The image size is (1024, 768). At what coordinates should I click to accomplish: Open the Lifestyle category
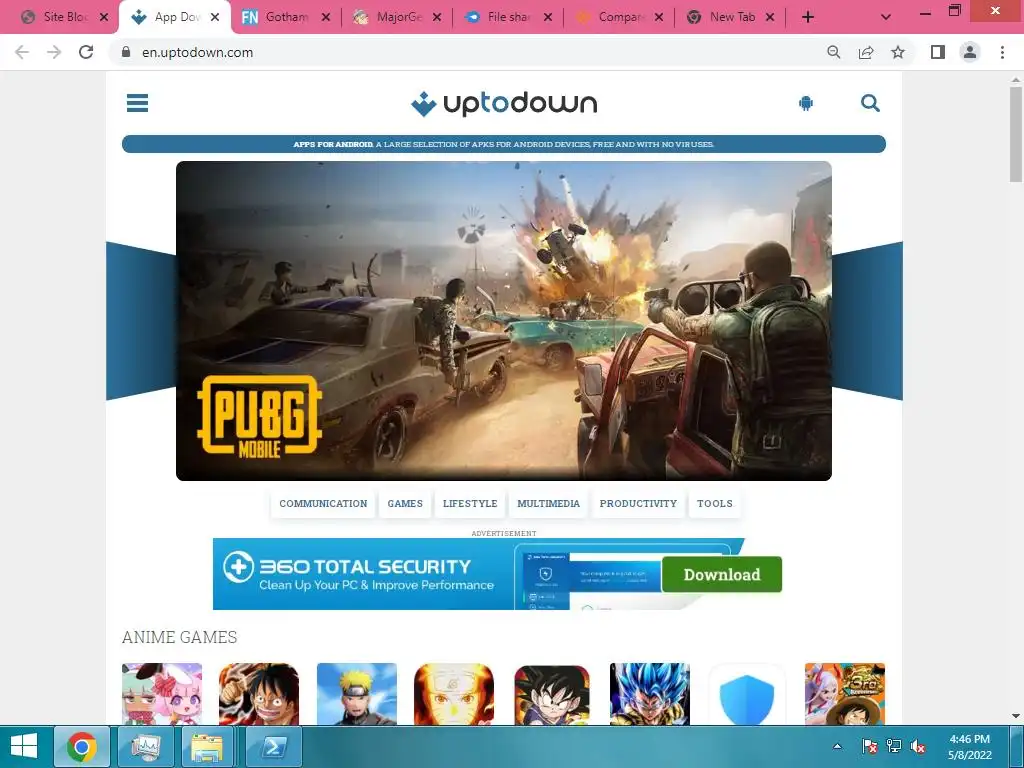[470, 504]
